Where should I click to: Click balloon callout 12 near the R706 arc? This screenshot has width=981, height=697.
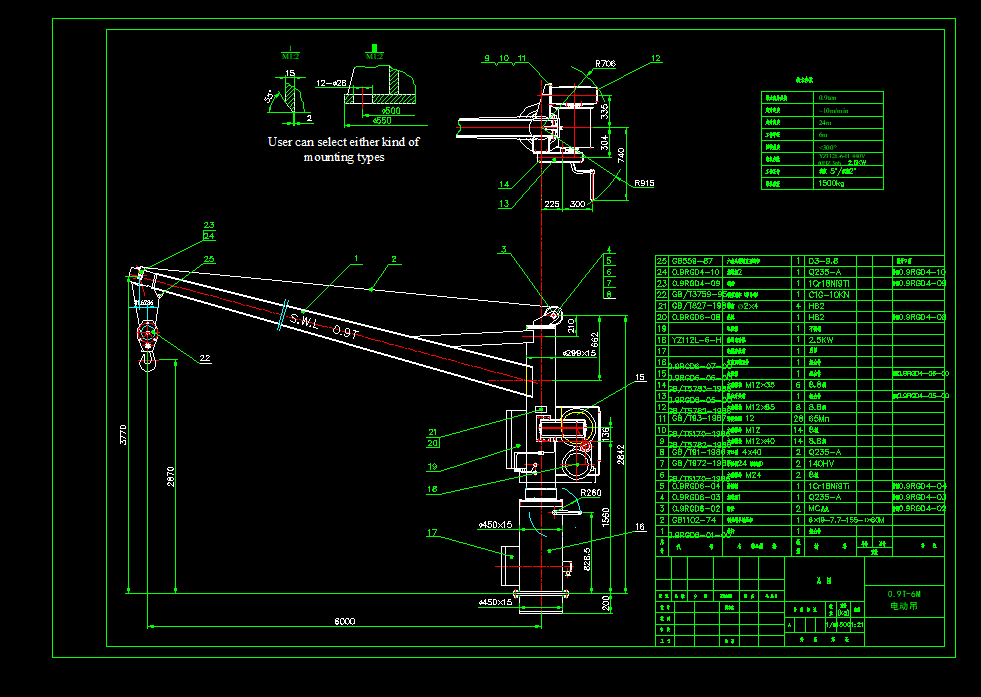point(655,60)
